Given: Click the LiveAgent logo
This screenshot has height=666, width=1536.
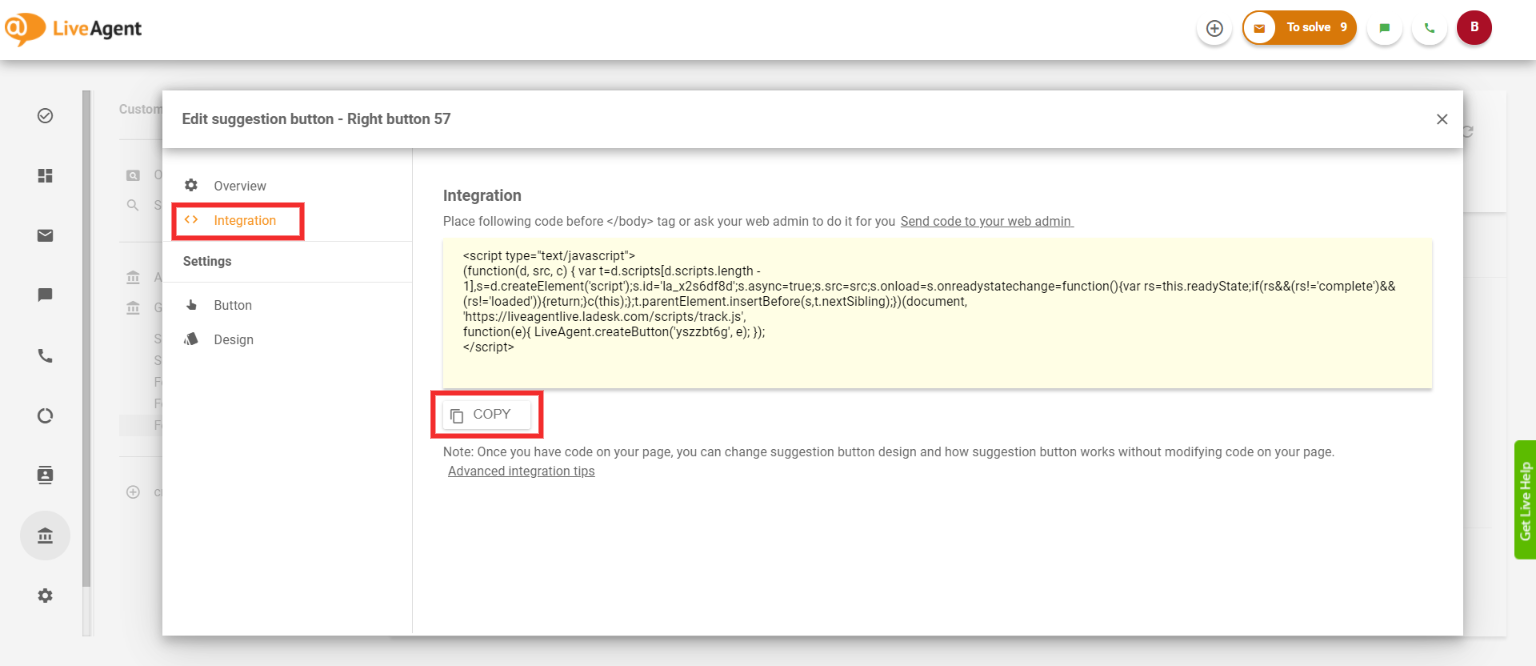Looking at the screenshot, I should coord(74,29).
